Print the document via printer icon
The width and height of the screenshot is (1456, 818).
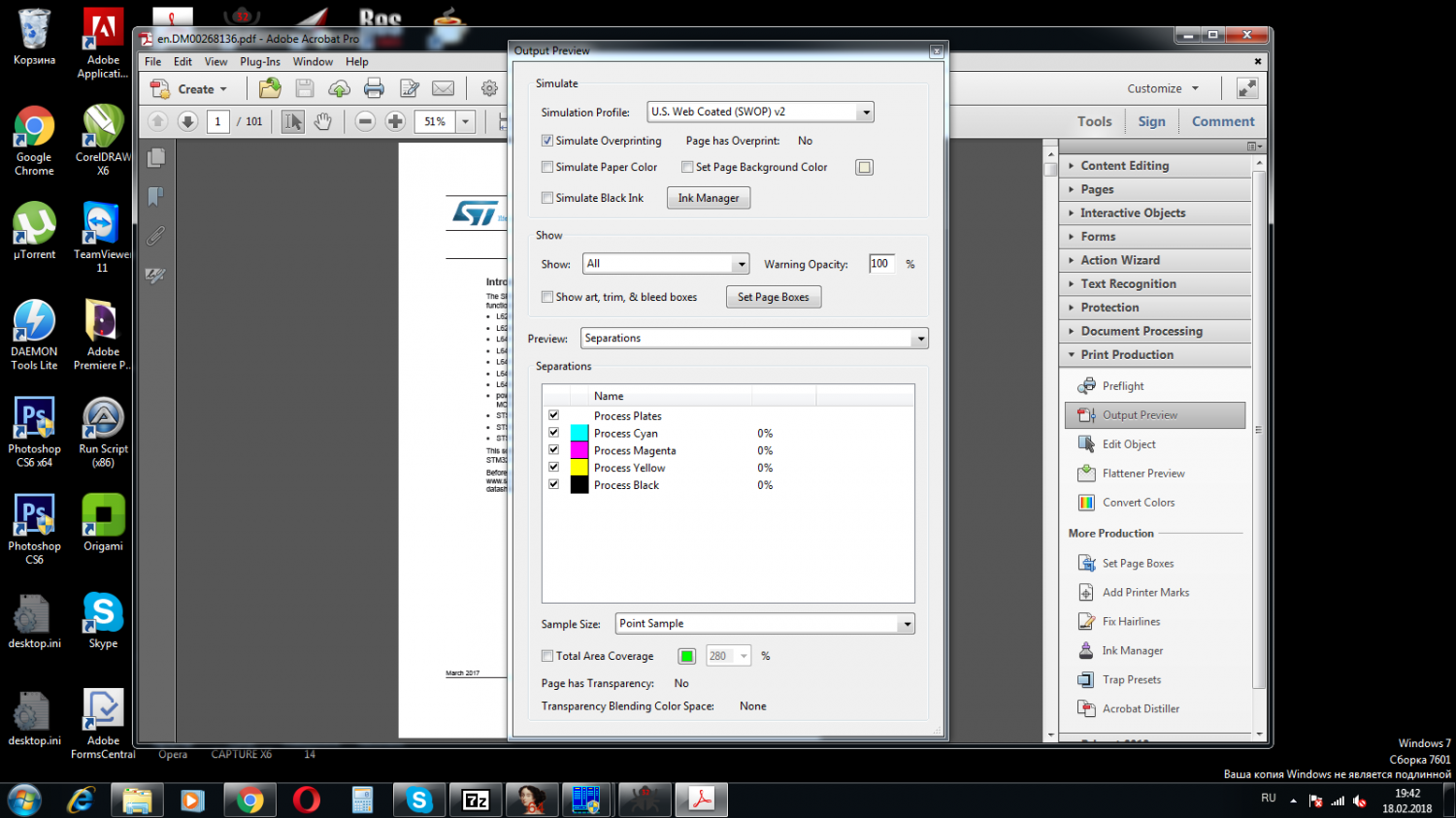[374, 89]
